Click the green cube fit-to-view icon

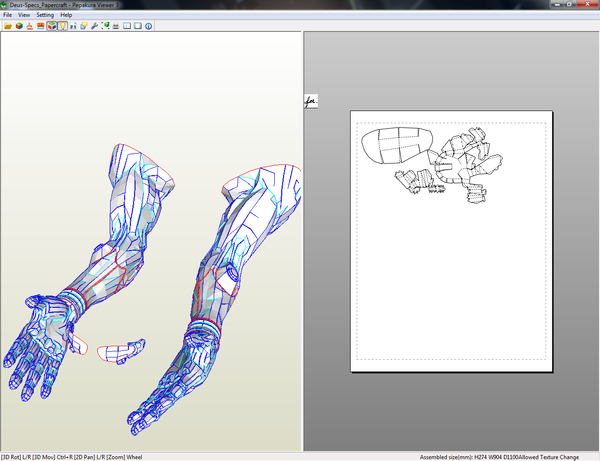(x=105, y=26)
